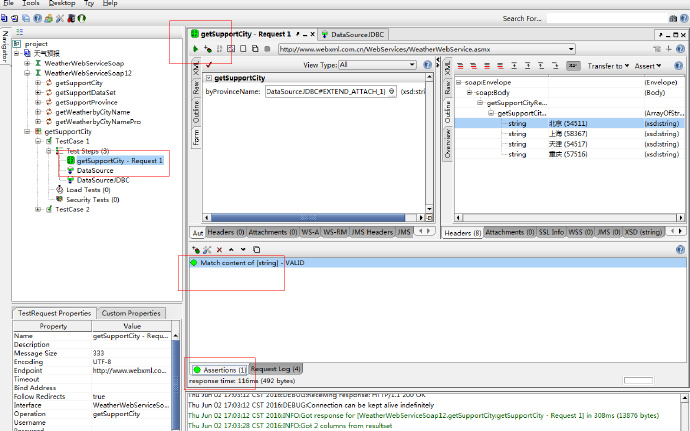The height and width of the screenshot is (431, 690).
Task: Click the byProvinceName input field
Action: [x=330, y=92]
